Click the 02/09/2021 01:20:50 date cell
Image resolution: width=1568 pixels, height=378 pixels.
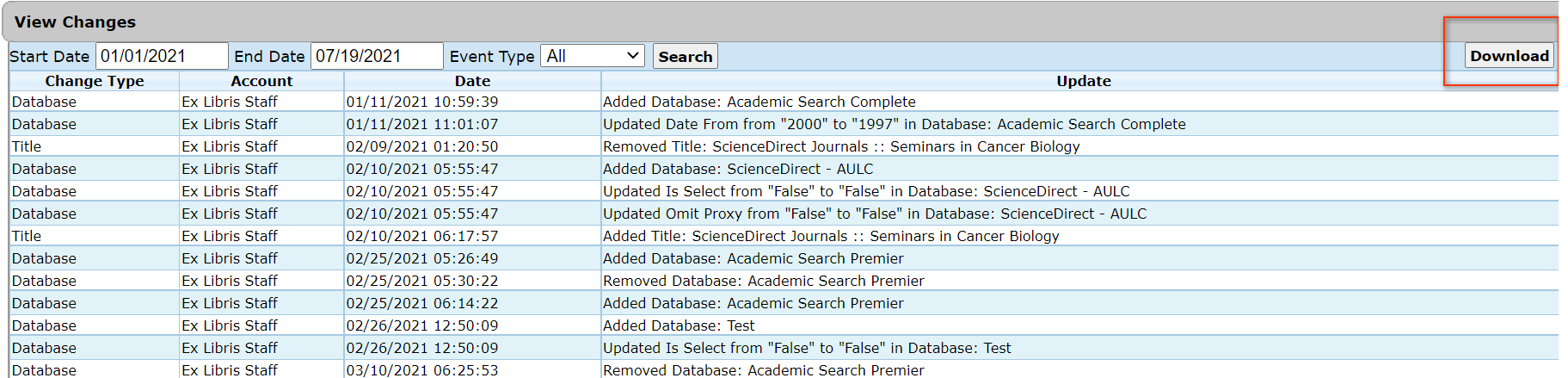pos(421,146)
